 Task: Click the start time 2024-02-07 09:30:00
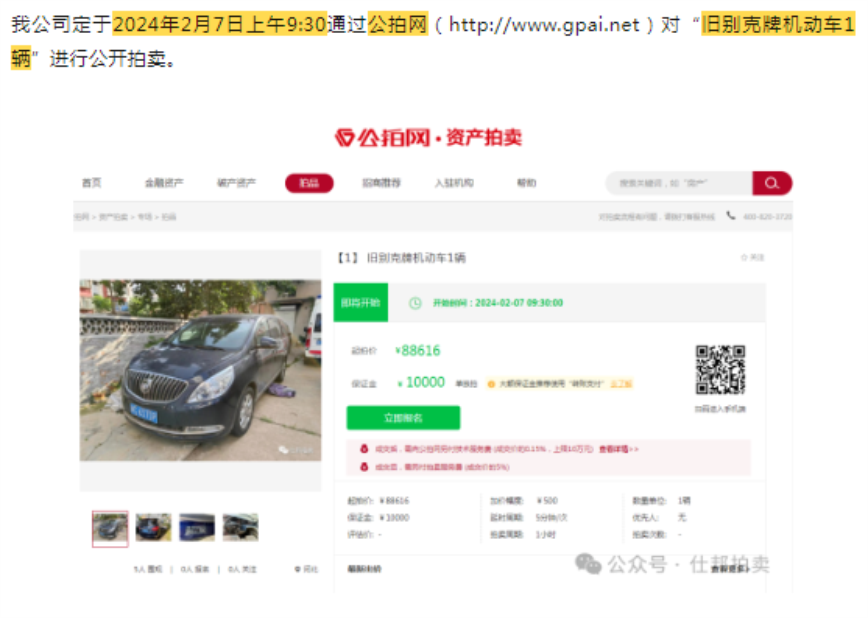pos(519,303)
